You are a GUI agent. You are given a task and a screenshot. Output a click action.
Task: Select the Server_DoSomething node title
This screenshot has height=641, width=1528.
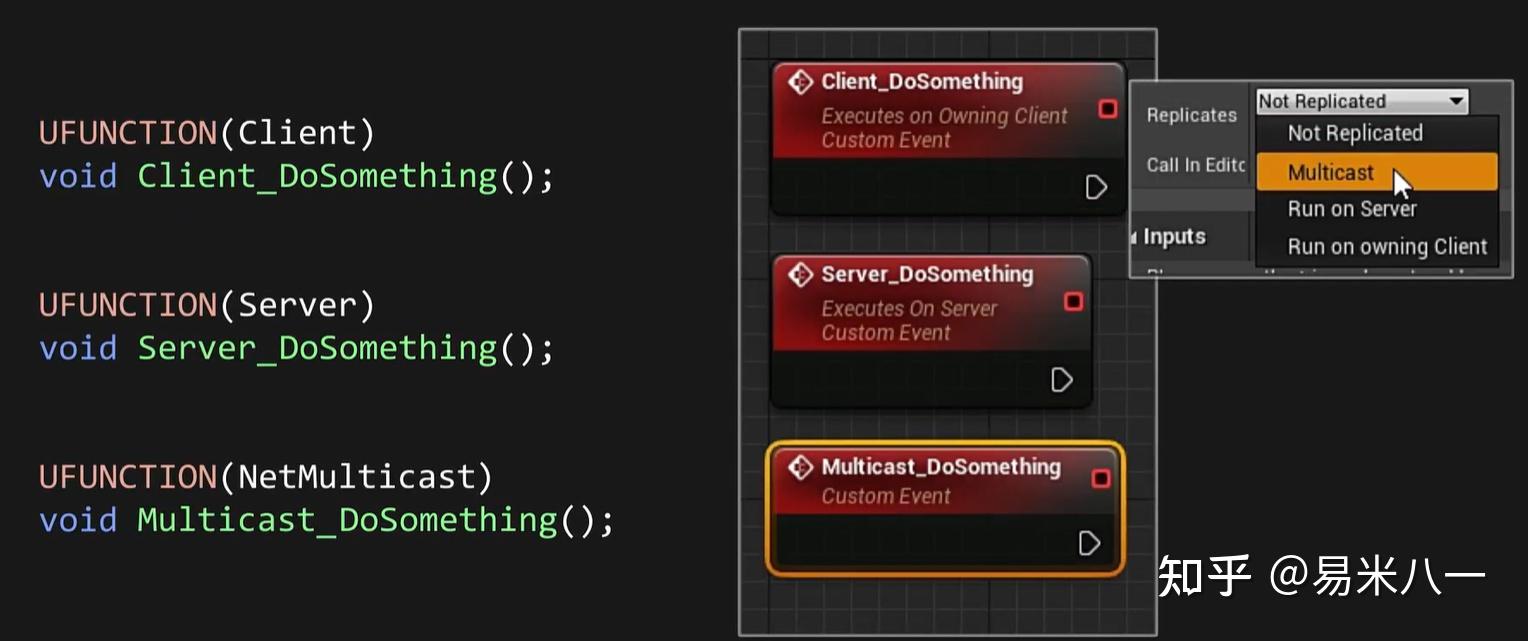(x=927, y=274)
